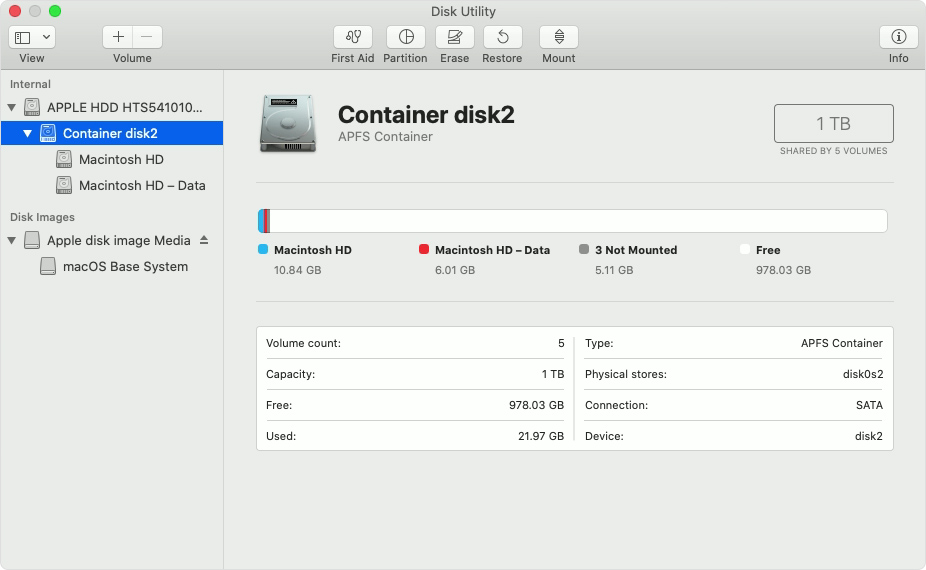Click the Container disk2 sidebar icon
The height and width of the screenshot is (570, 926).
point(48,133)
